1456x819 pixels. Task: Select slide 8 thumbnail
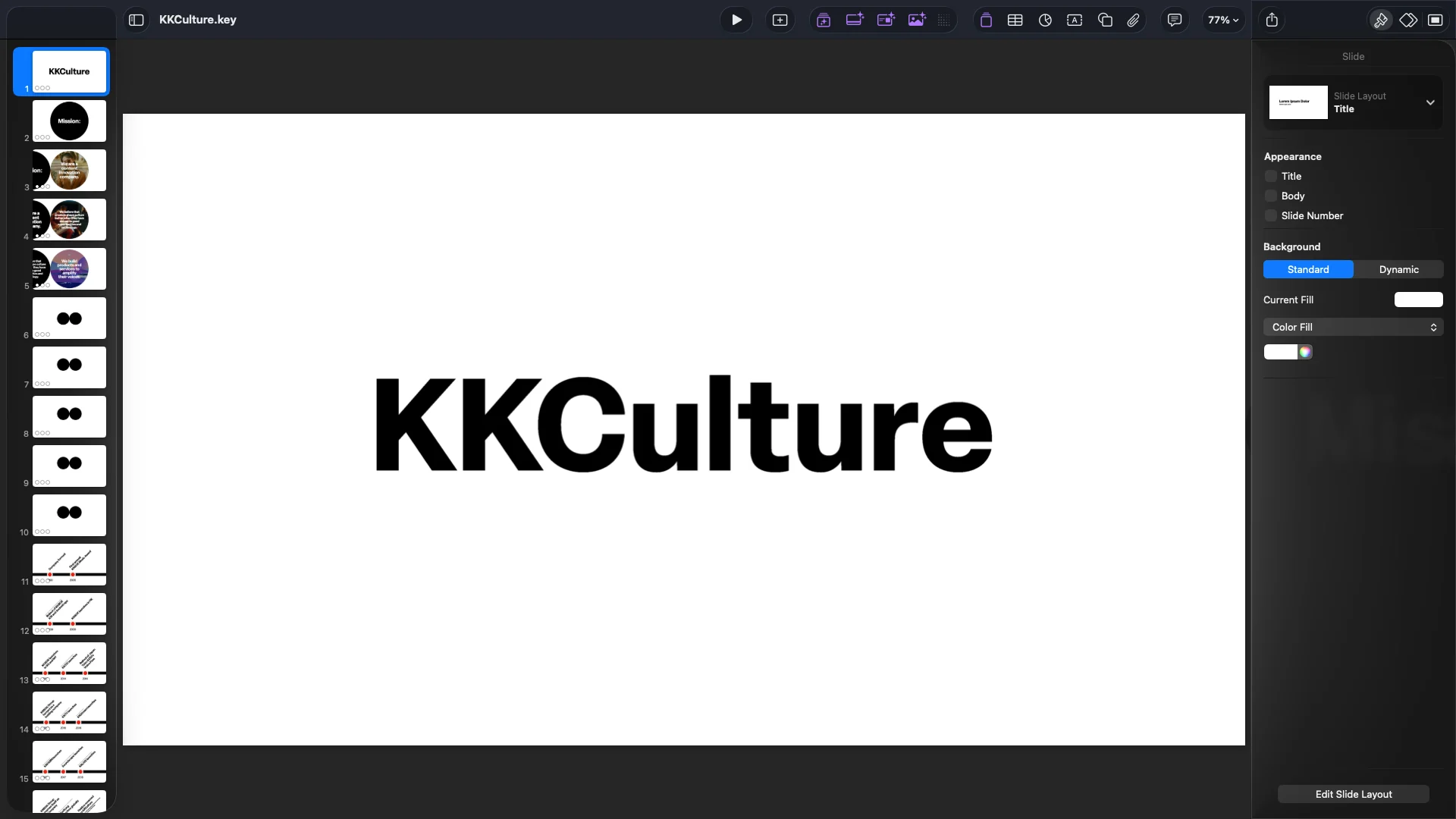point(69,417)
